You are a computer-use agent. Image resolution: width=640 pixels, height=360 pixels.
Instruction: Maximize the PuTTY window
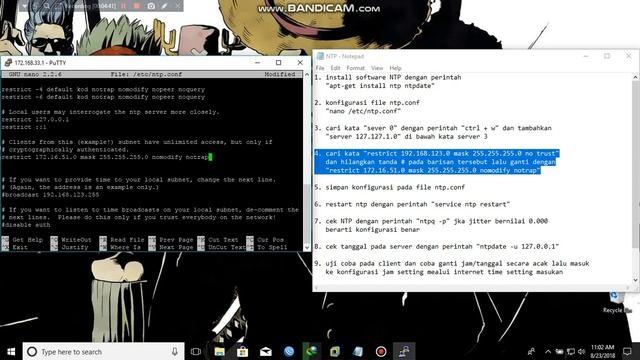(x=278, y=62)
